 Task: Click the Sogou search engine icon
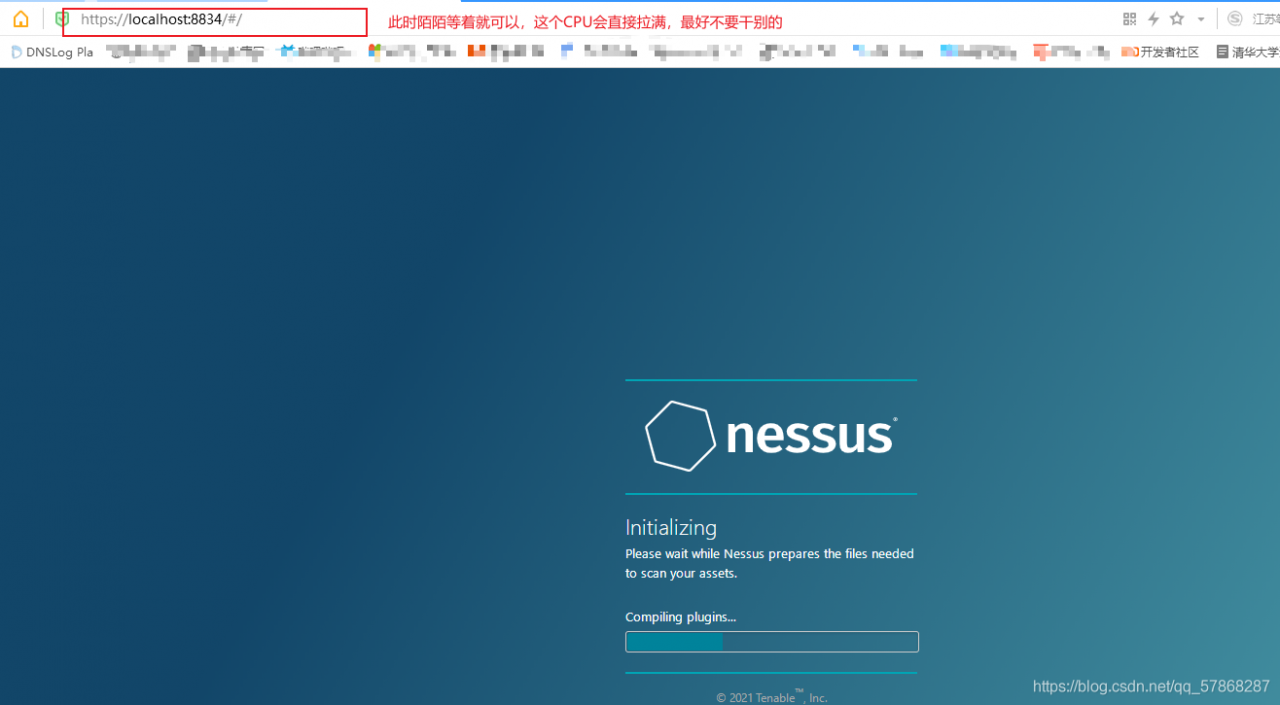tap(1235, 19)
